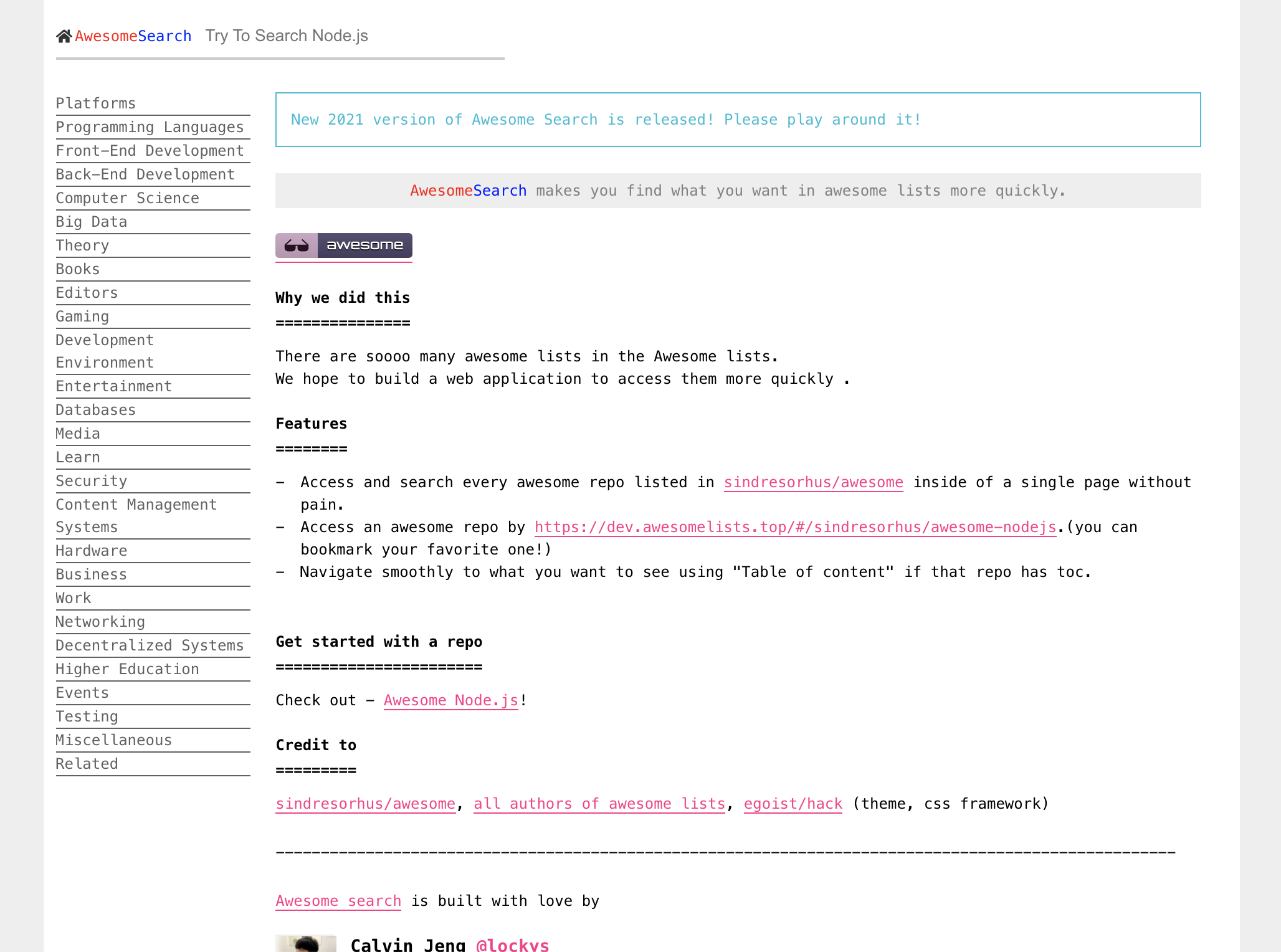Choose the Big Data category

[x=91, y=222]
